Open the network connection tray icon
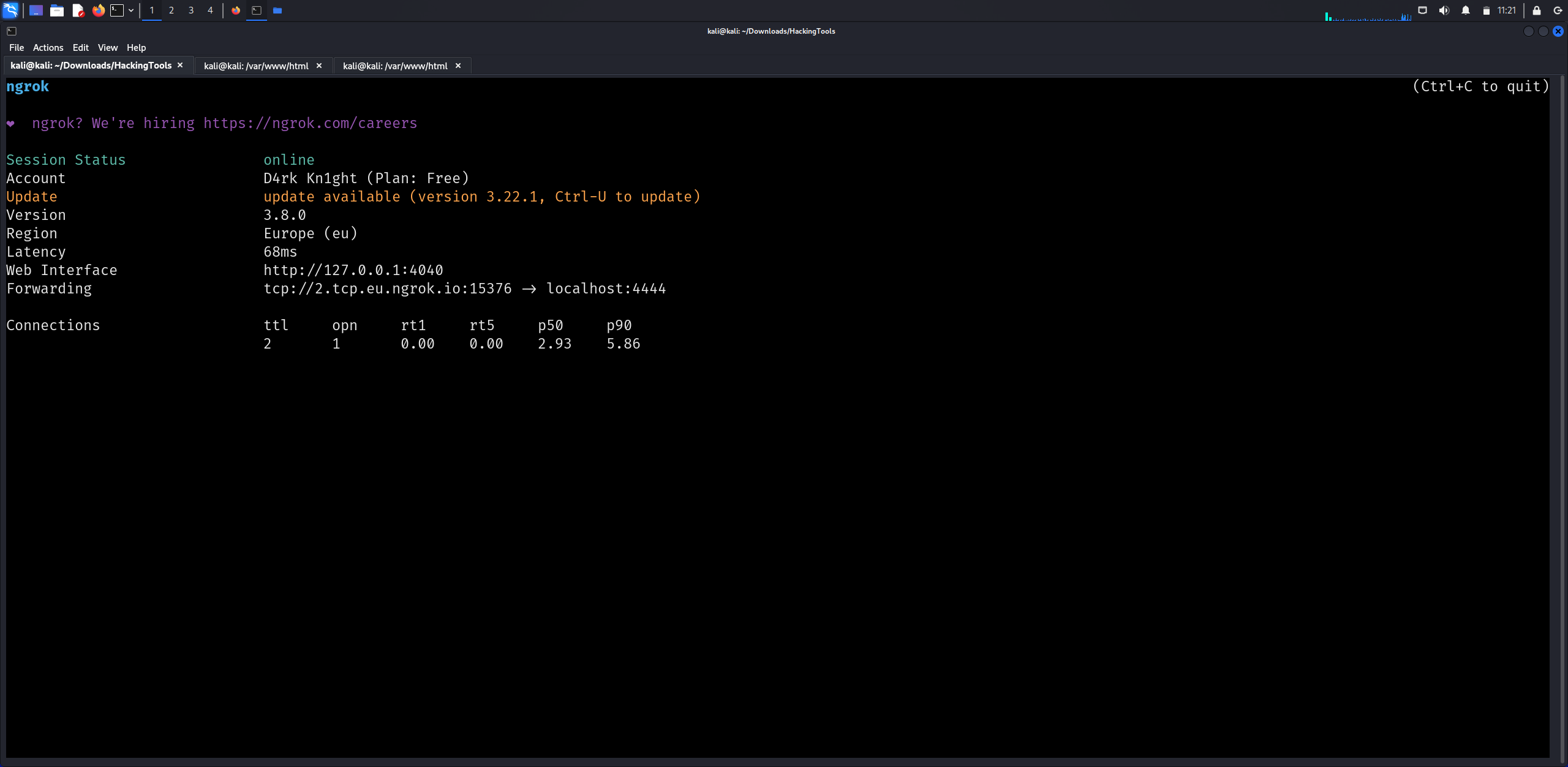The width and height of the screenshot is (1568, 767). 1423,10
